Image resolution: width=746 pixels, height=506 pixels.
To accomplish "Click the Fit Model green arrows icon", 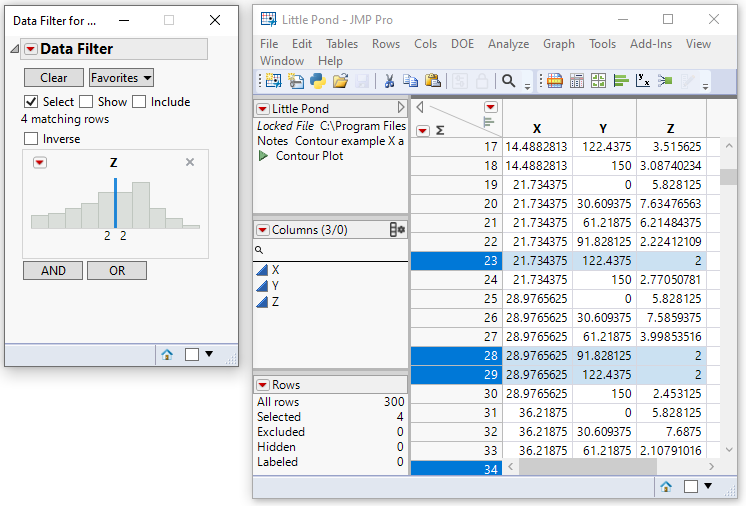I will coord(665,81).
